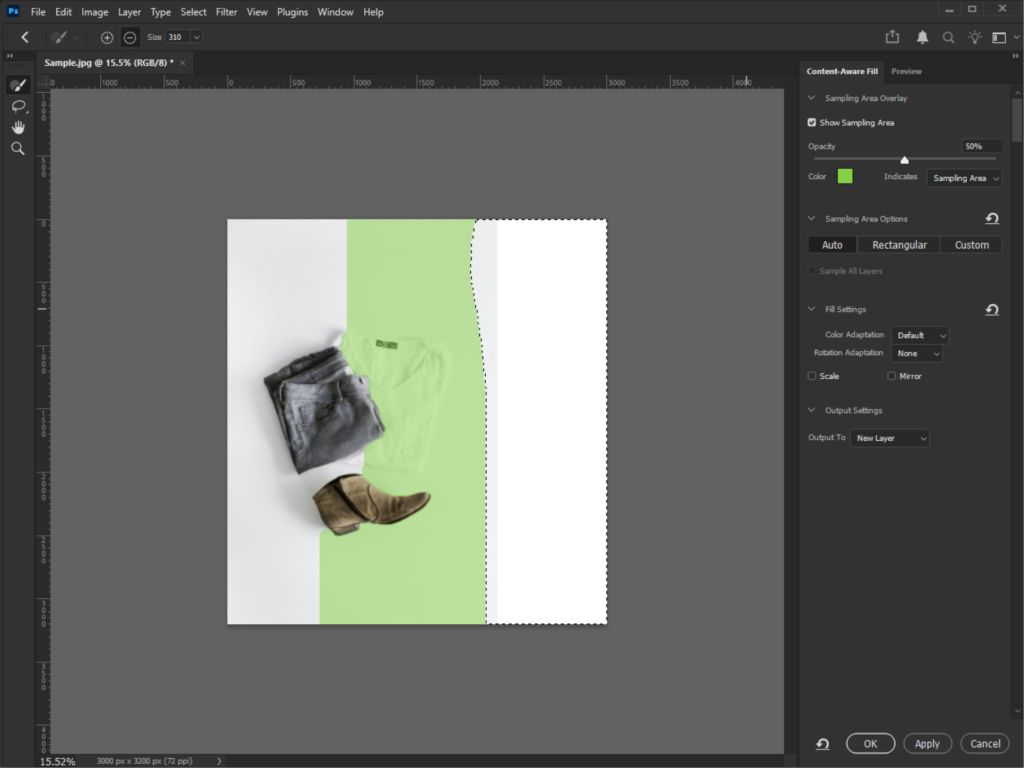Open the Output To dropdown set to New Layer
1024x768 pixels.
(x=889, y=437)
